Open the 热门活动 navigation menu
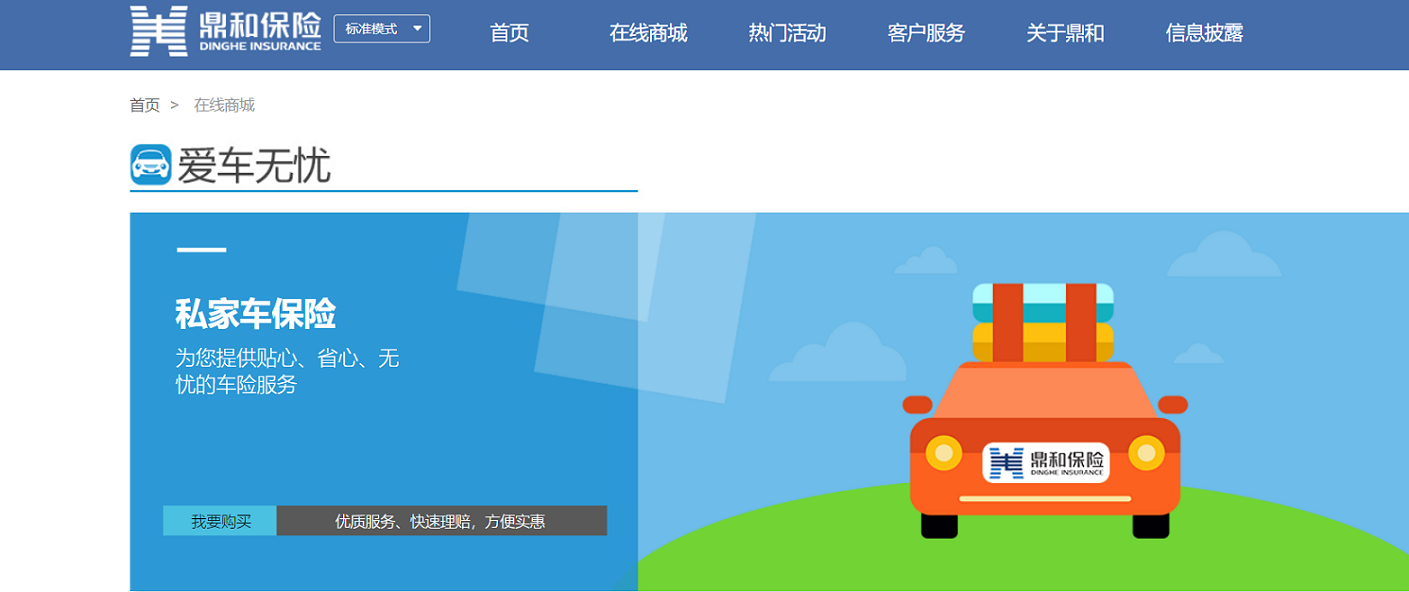This screenshot has width=1409, height=592. coord(787,33)
